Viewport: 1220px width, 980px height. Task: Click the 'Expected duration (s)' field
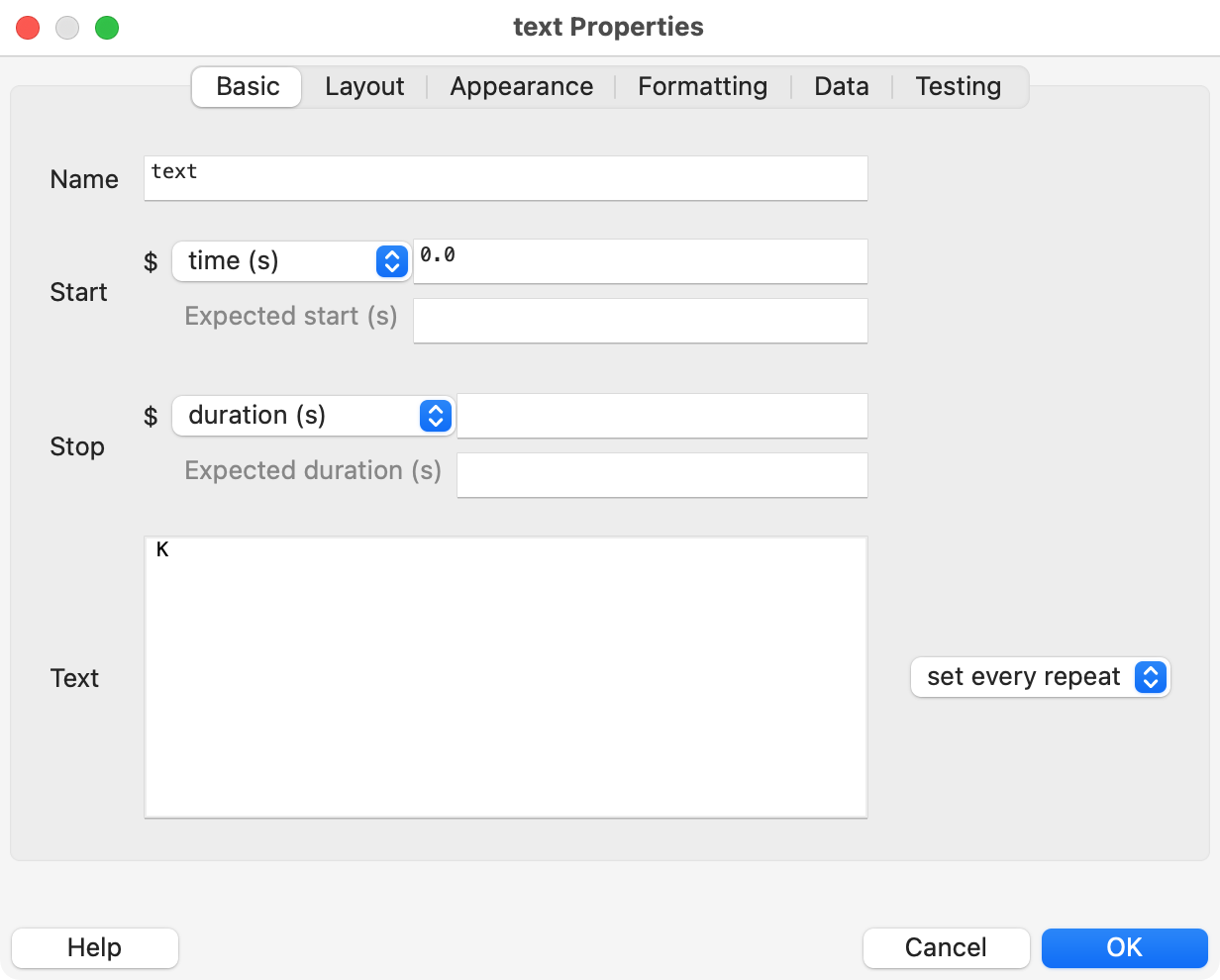(x=661, y=474)
